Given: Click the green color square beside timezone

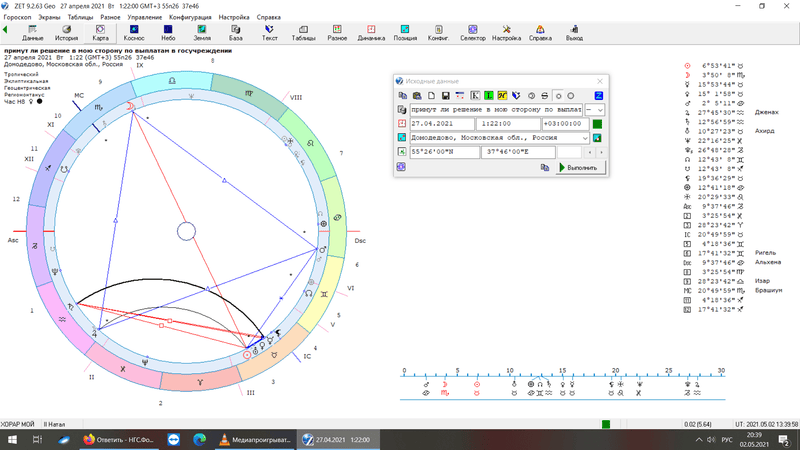Looking at the screenshot, I should pos(597,124).
